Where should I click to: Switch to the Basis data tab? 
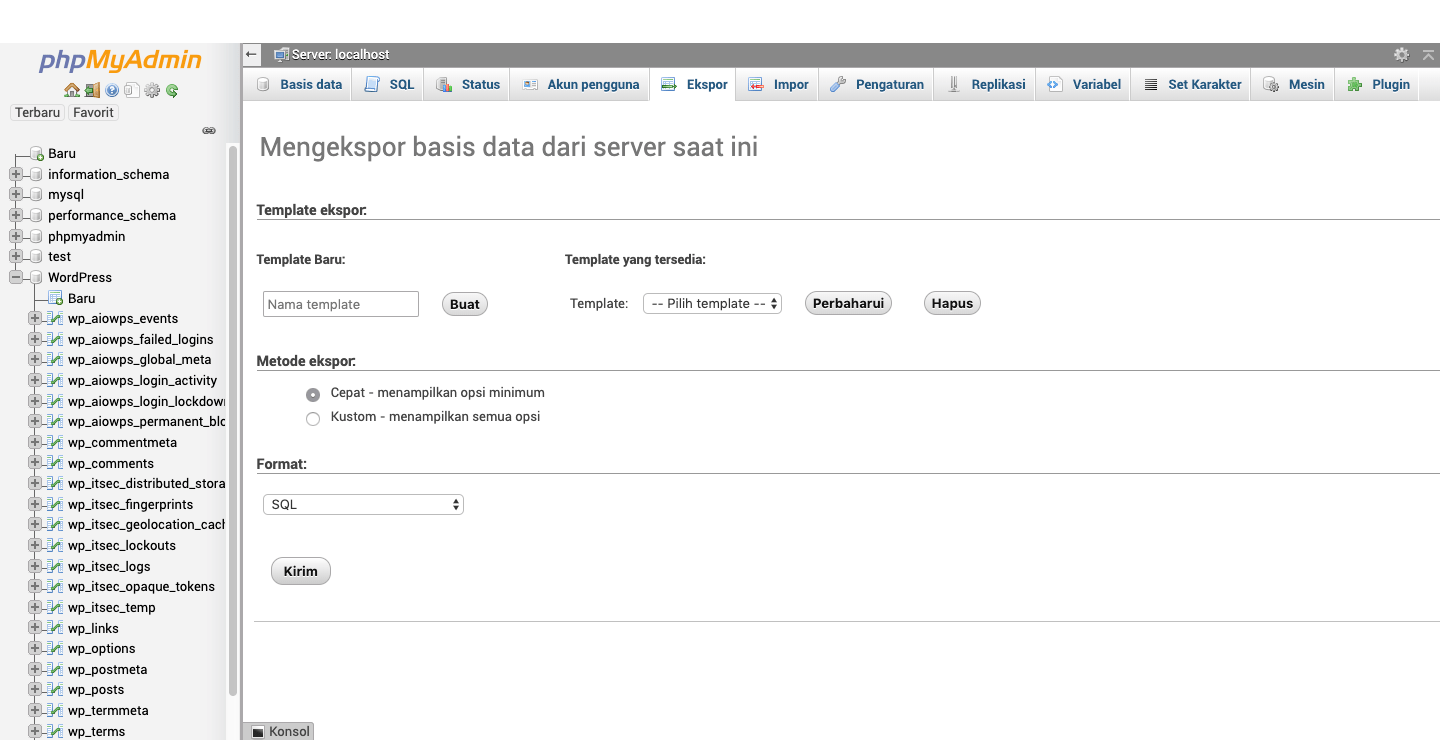[299, 85]
